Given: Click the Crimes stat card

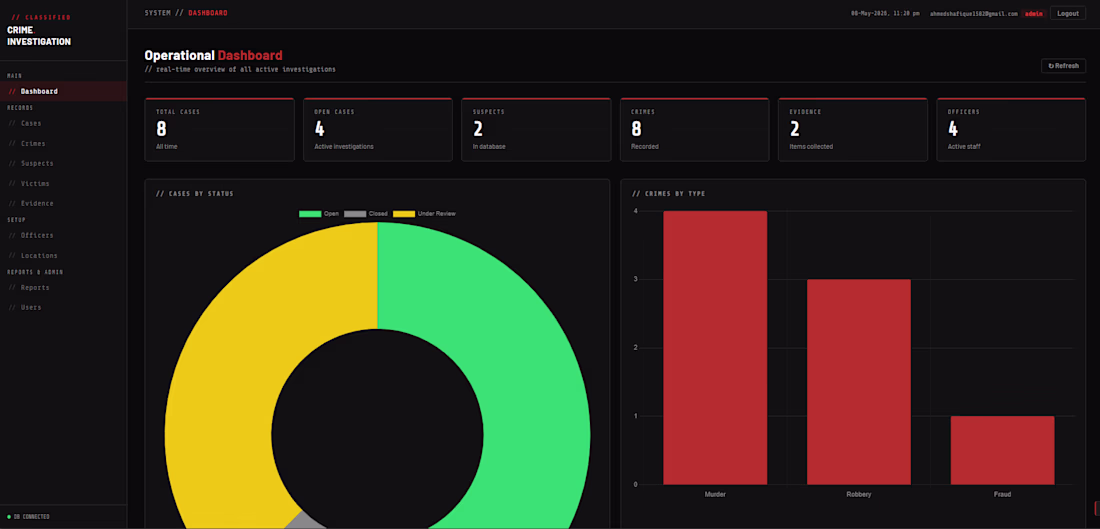Looking at the screenshot, I should click(695, 130).
